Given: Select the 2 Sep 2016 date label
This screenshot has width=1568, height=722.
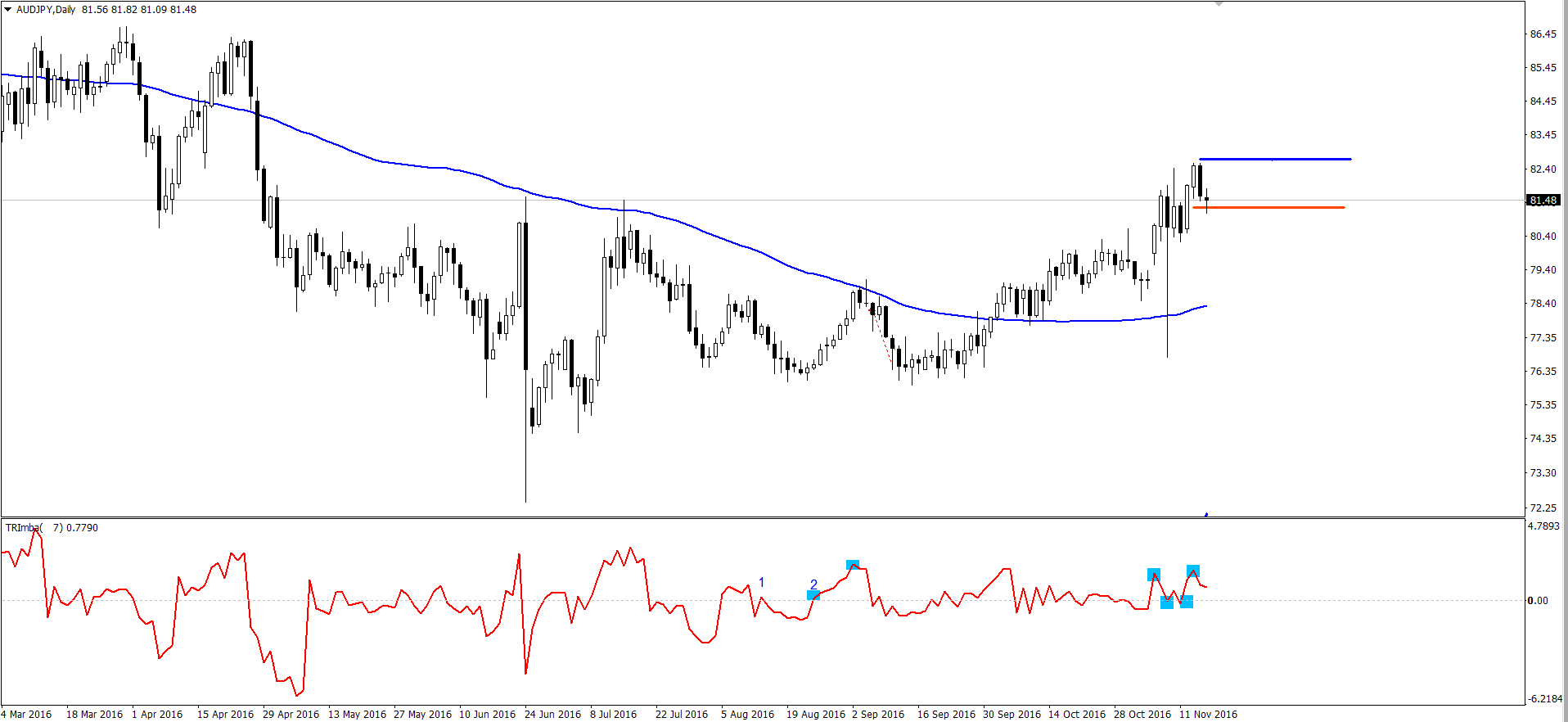Looking at the screenshot, I should click(x=878, y=715).
